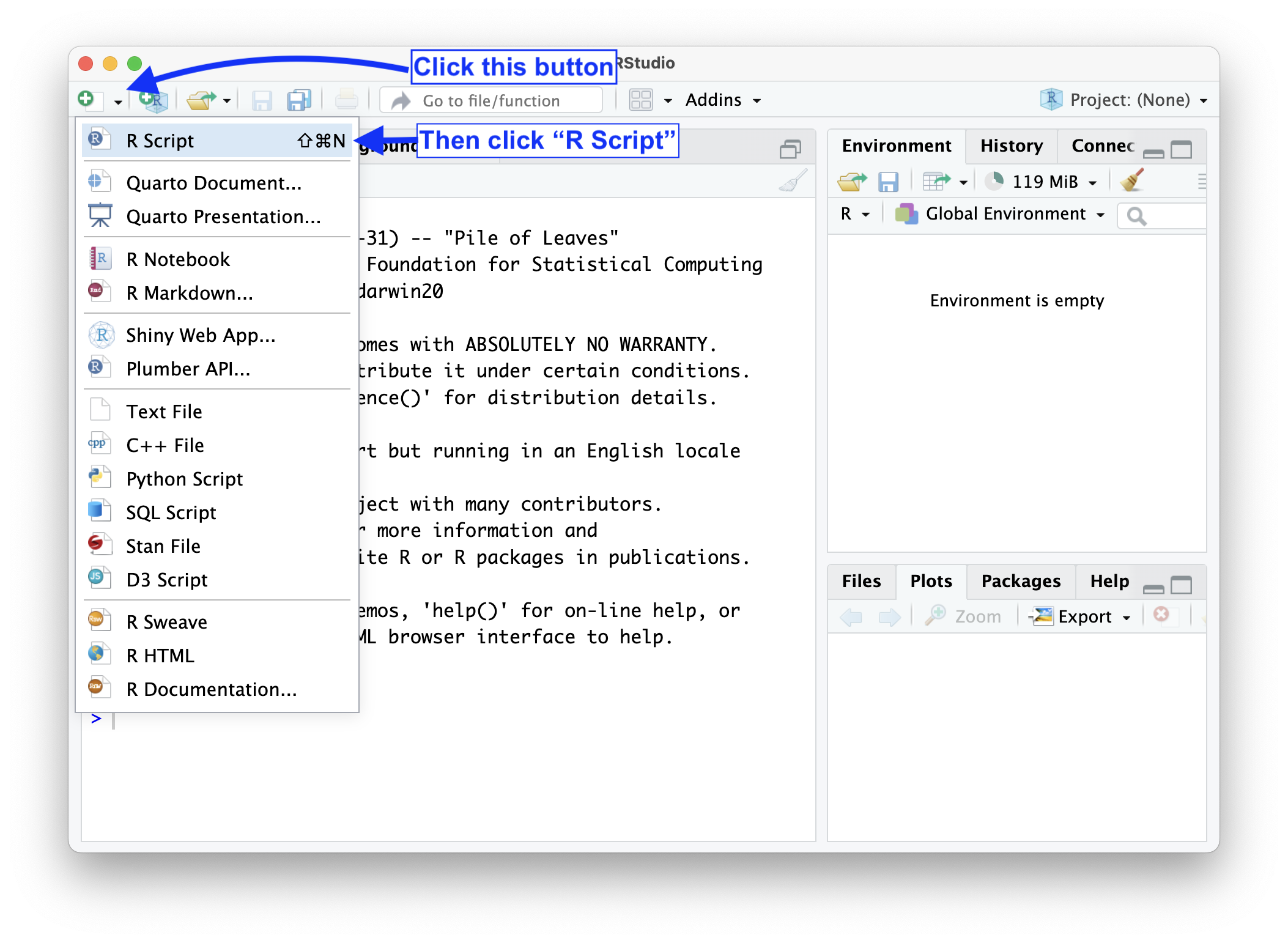Screen dimensions: 1288x943
Task: Delete the current plot with the red X
Action: point(1161,615)
